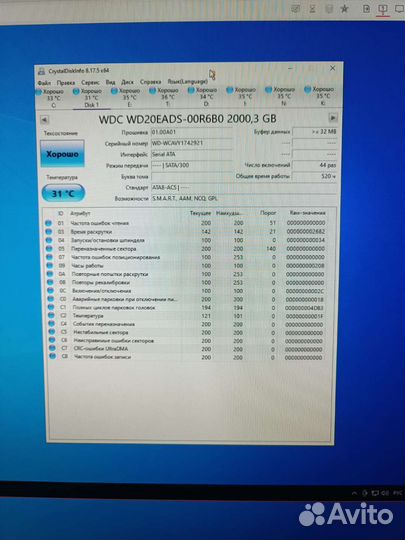Go to next disk with right arrow
Viewport: 405px width, 540px height.
[333, 118]
